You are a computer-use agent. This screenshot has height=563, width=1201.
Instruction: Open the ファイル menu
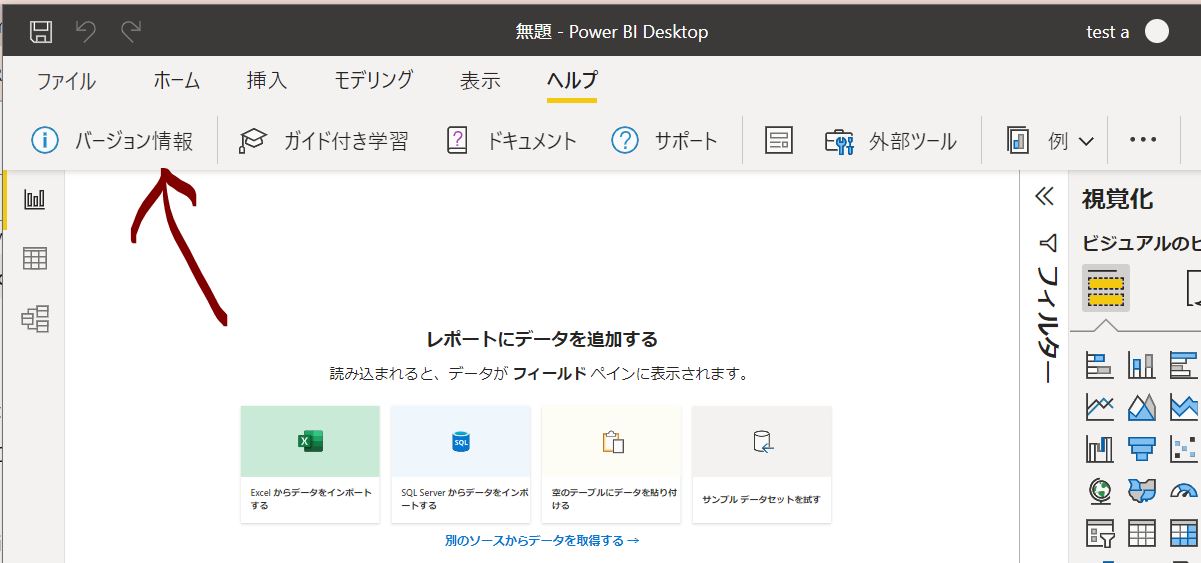pos(66,81)
